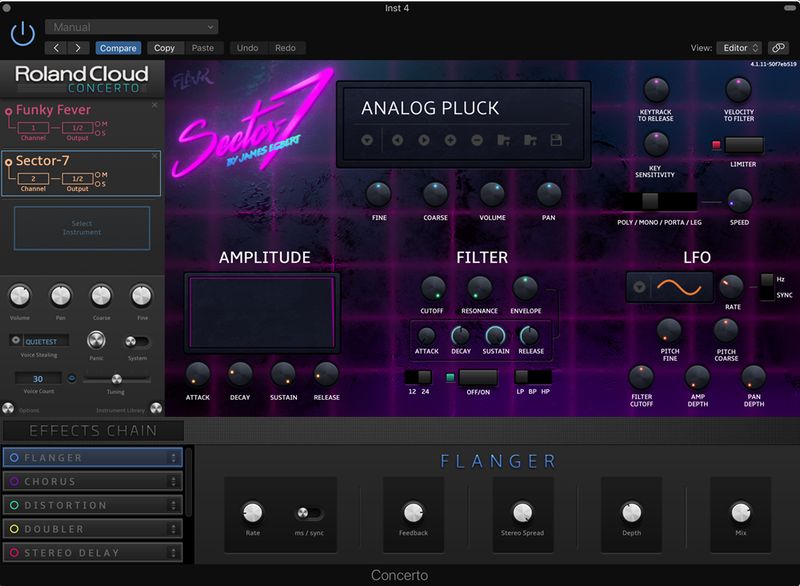The height and width of the screenshot is (586, 800).
Task: Open the View Editor dropdown
Action: pyautogui.click(x=739, y=47)
